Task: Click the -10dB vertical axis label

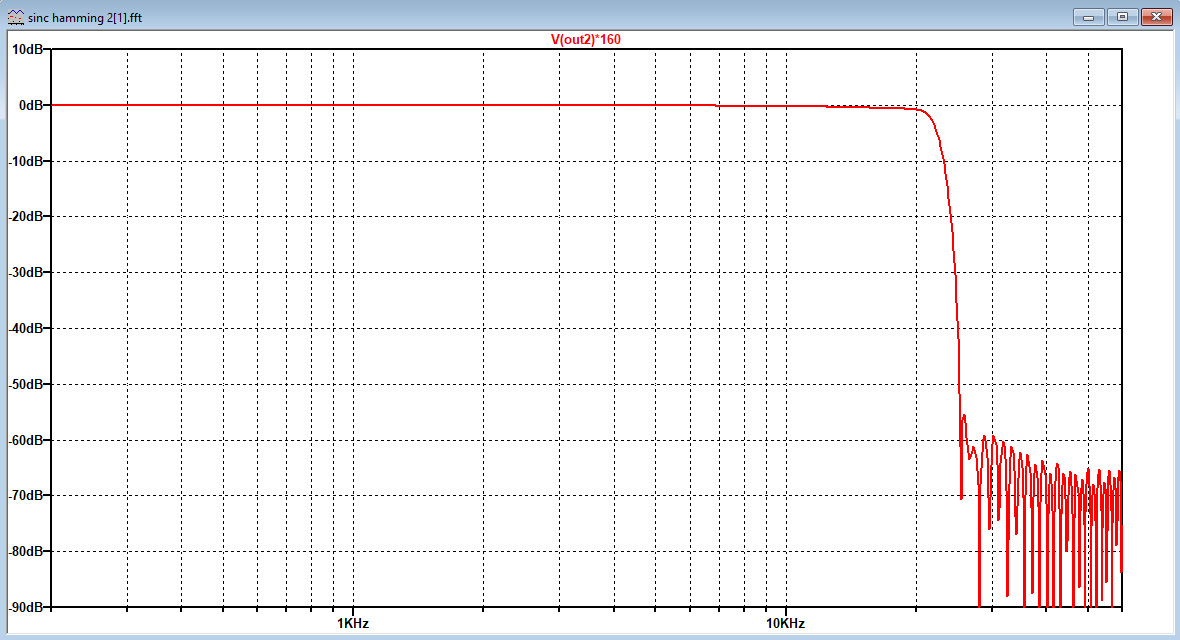Action: point(26,161)
